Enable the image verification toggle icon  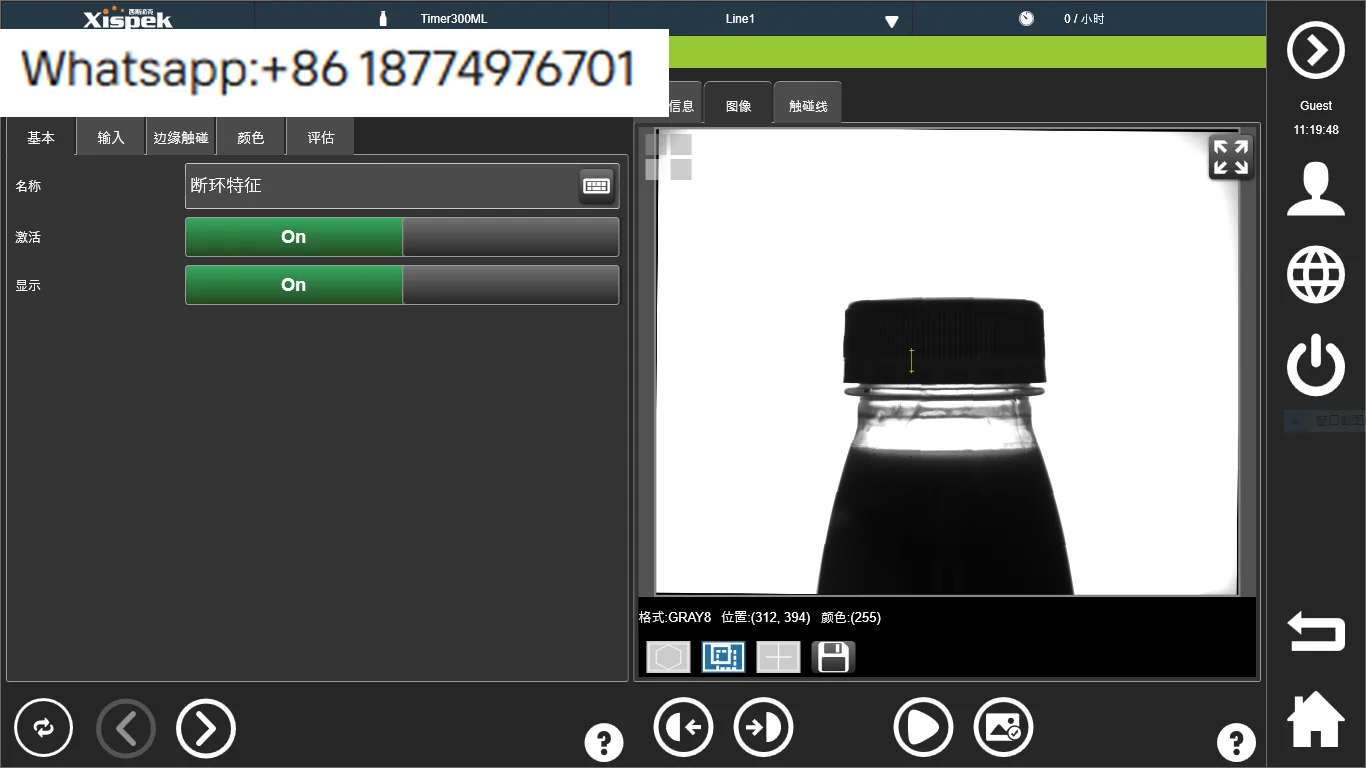point(1003,728)
